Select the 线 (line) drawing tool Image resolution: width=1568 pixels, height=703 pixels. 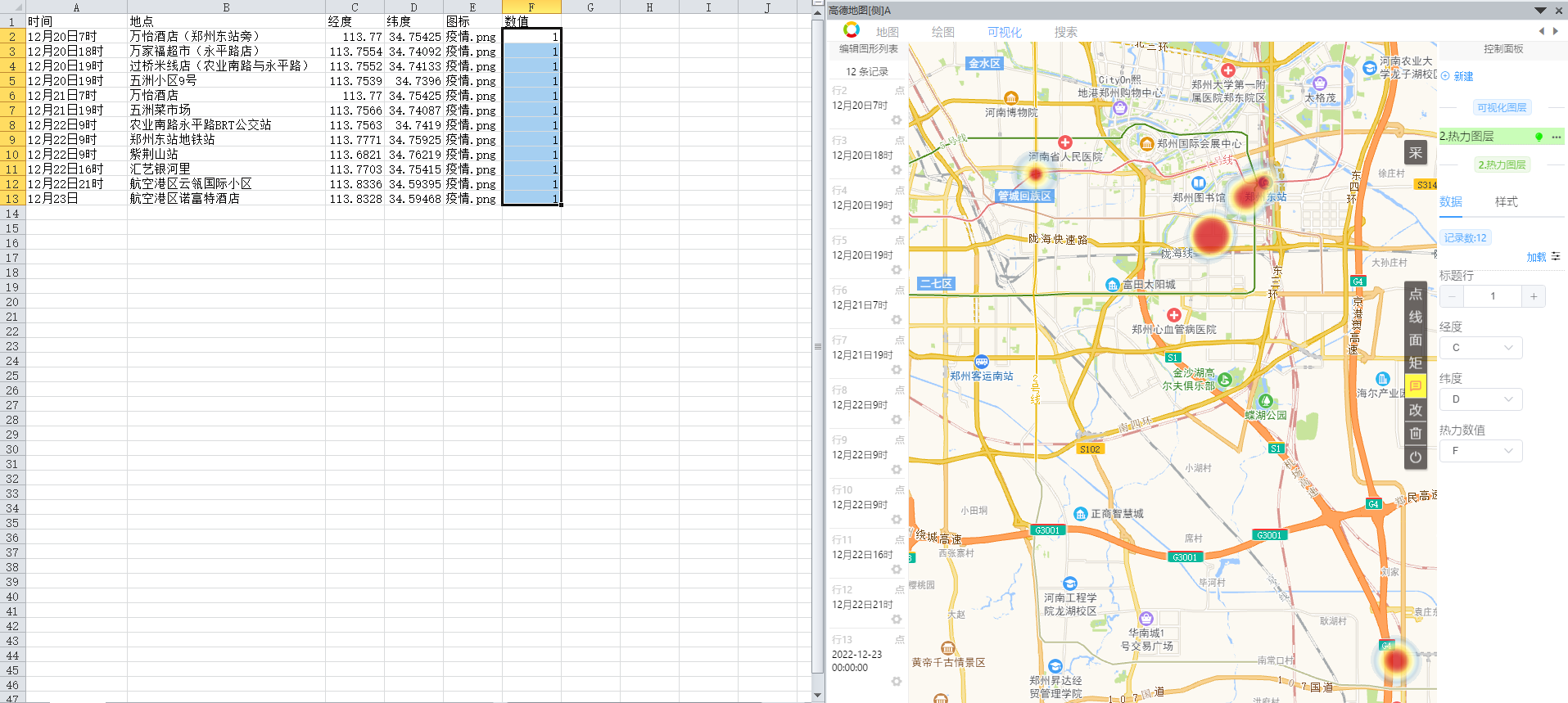pos(1416,318)
